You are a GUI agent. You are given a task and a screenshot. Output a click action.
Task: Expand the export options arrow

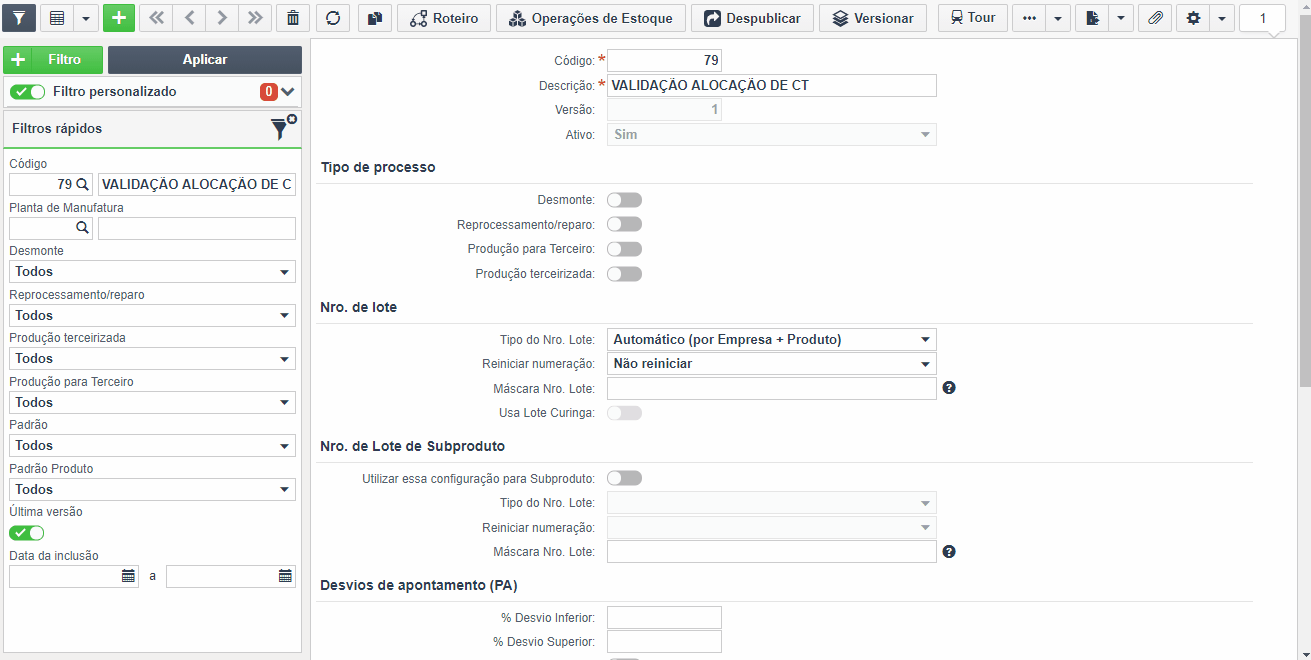pyautogui.click(x=1121, y=18)
